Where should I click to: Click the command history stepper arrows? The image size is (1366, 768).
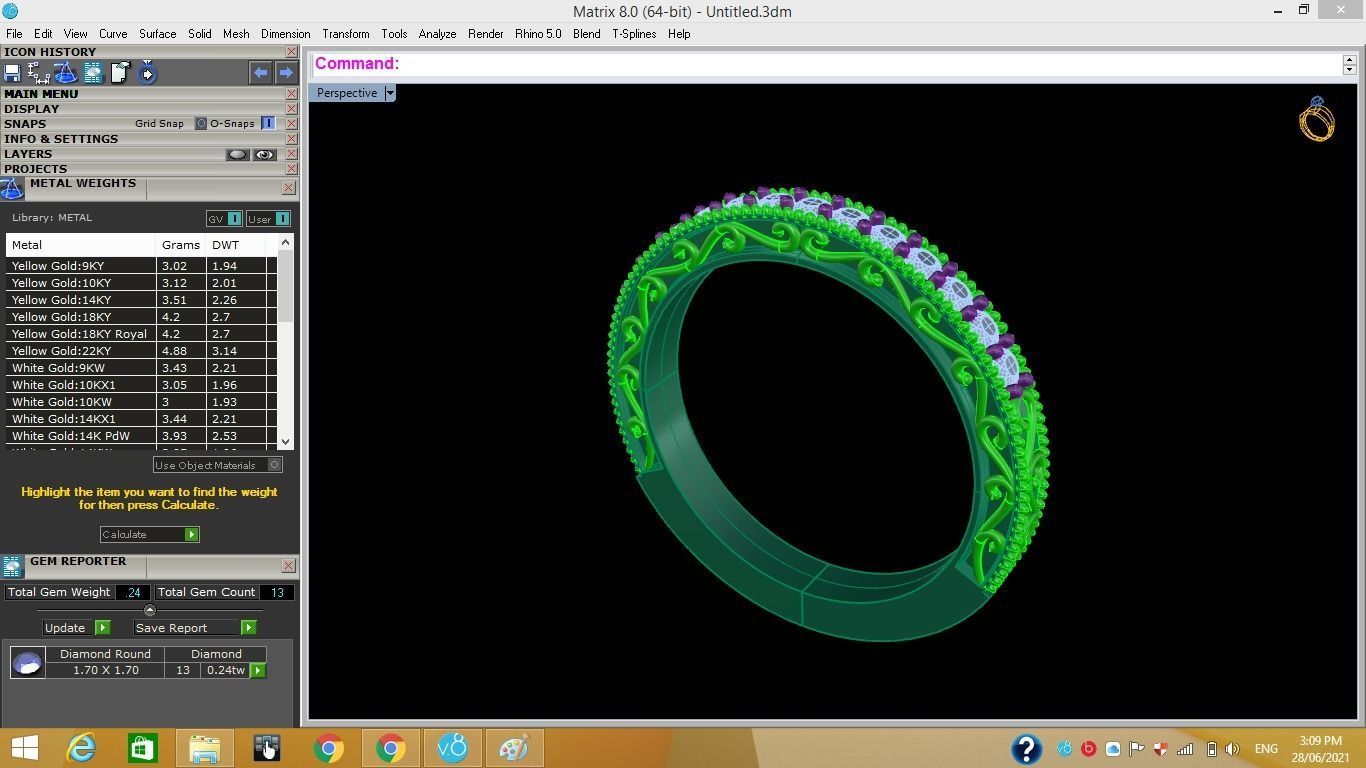click(x=1349, y=64)
